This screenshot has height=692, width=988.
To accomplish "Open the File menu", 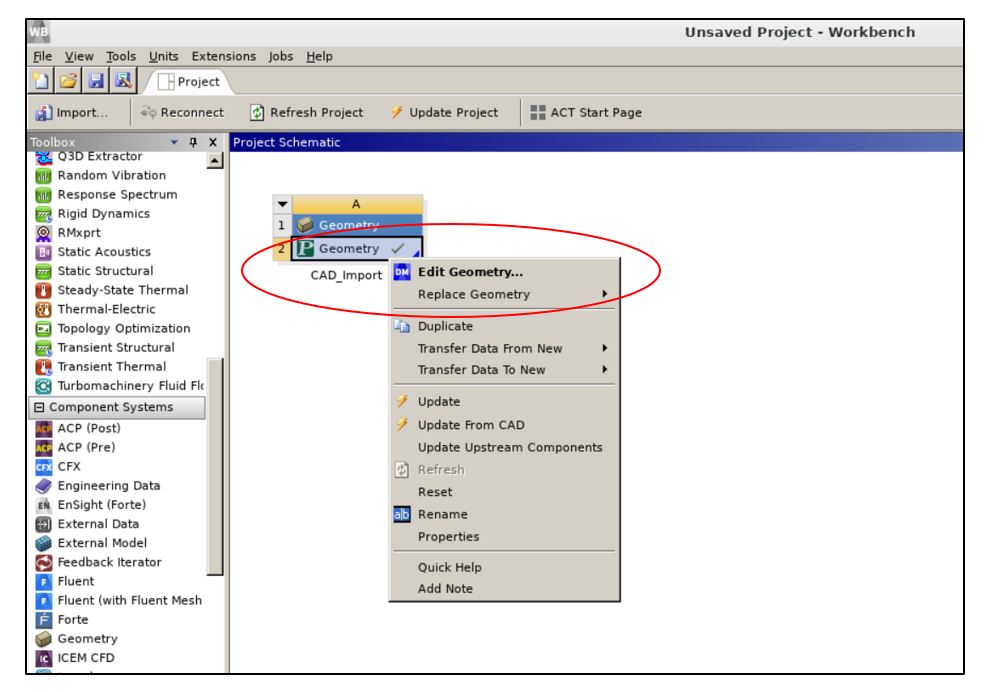I will (x=42, y=56).
